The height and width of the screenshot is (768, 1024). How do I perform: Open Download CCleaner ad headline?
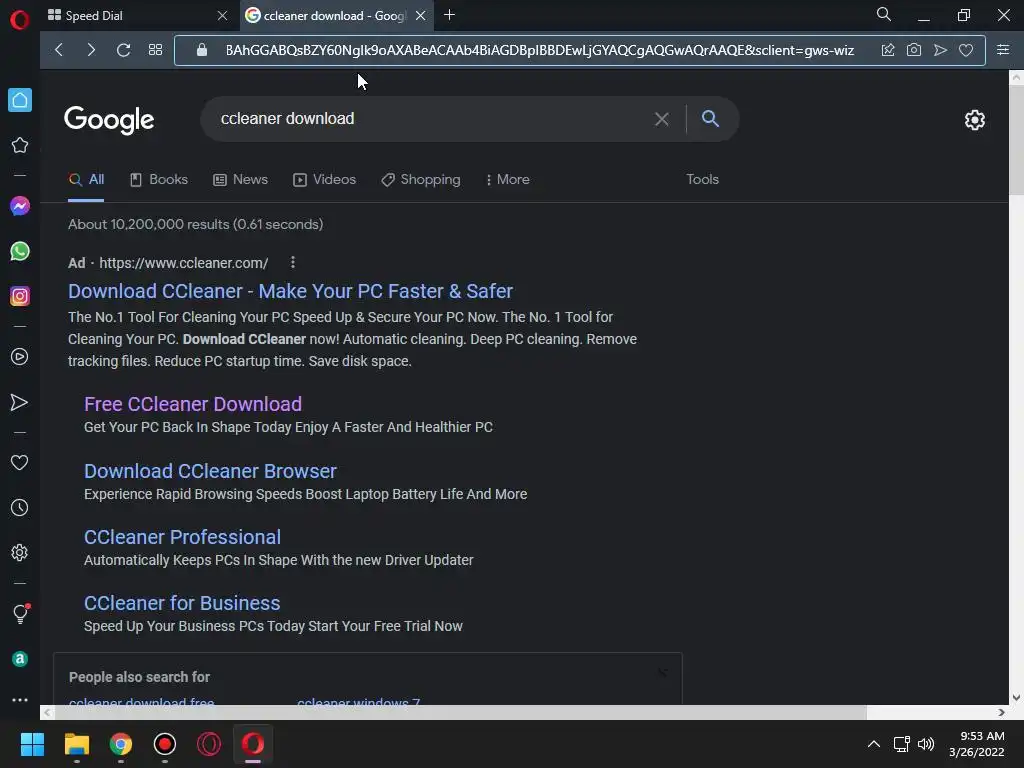[290, 291]
